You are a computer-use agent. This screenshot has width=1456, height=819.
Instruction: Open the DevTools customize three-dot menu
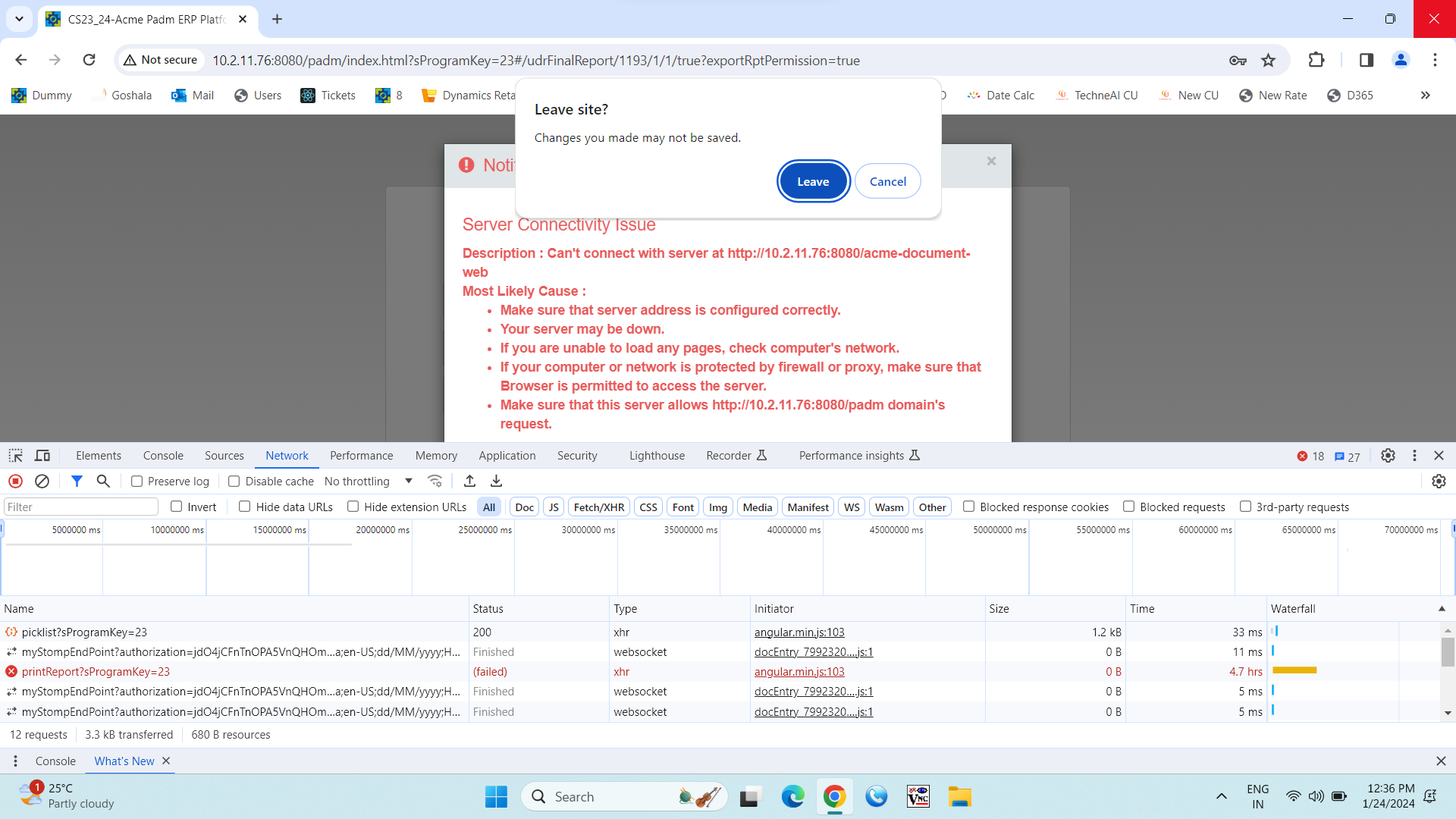click(x=1414, y=456)
